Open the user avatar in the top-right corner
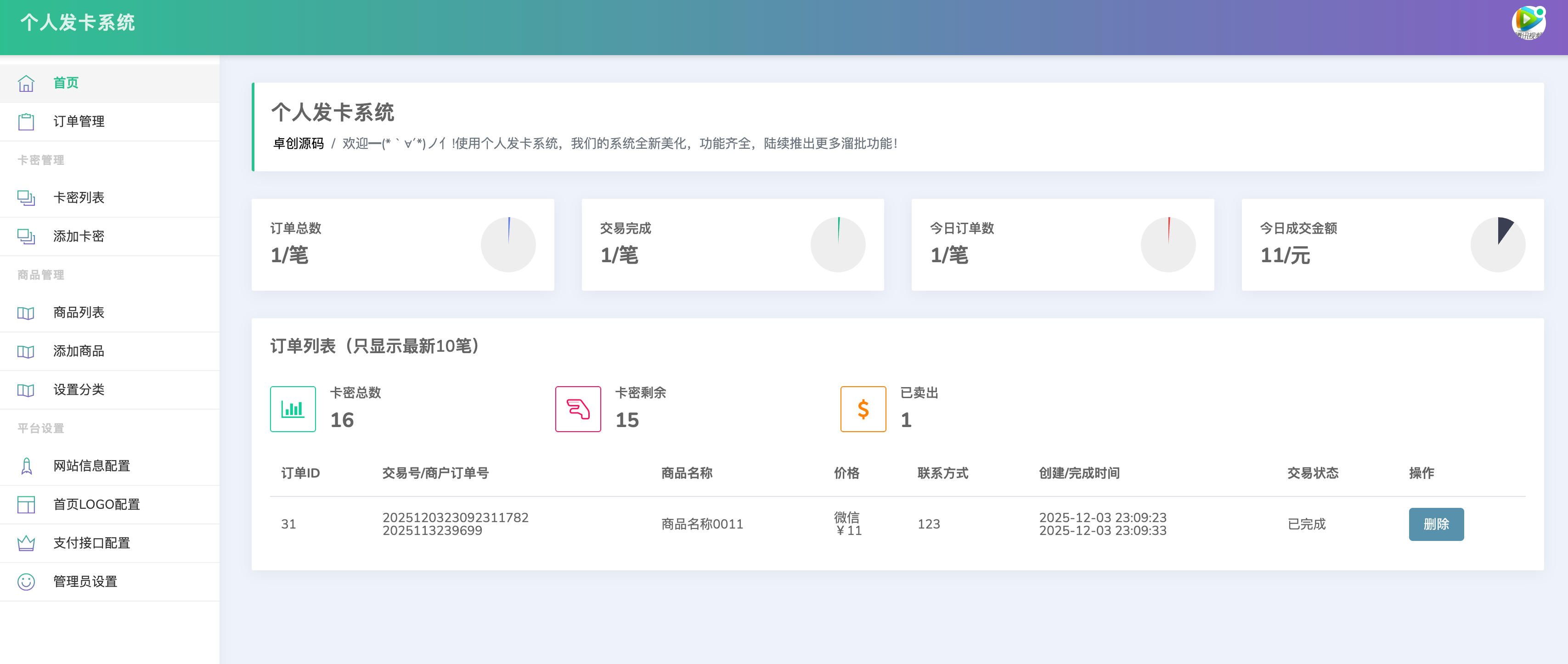 point(1529,23)
